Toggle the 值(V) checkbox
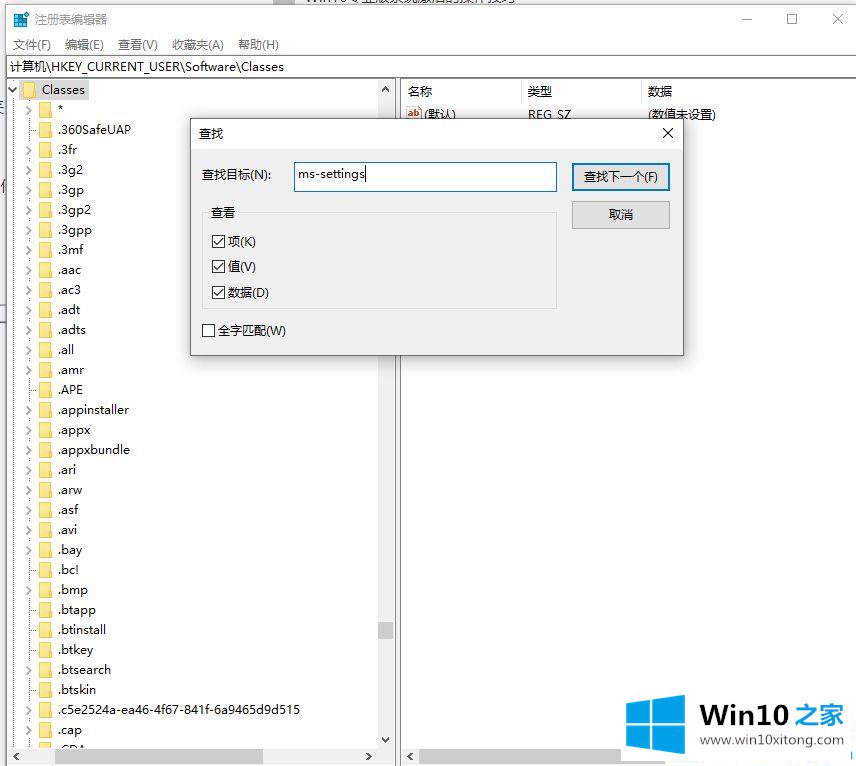The image size is (856, 766). (219, 267)
